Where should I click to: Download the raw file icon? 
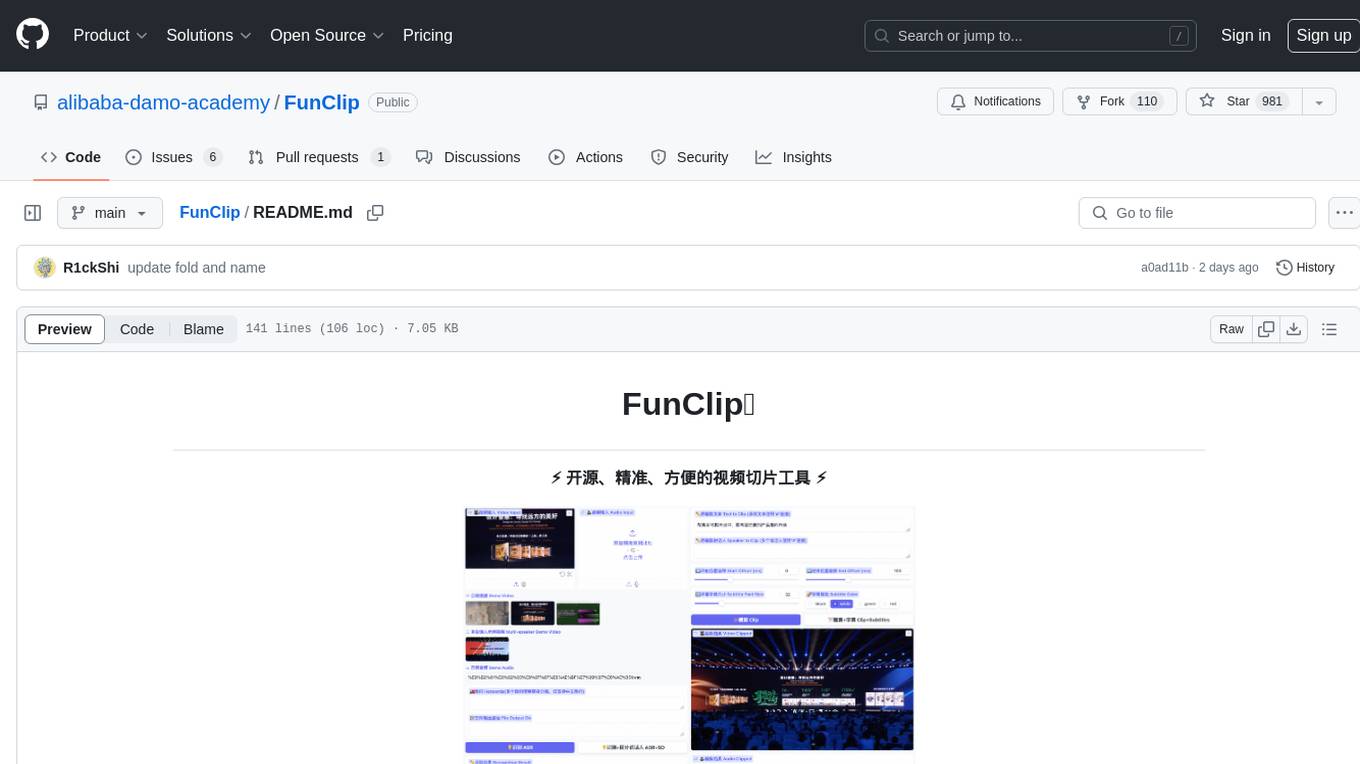(x=1294, y=329)
